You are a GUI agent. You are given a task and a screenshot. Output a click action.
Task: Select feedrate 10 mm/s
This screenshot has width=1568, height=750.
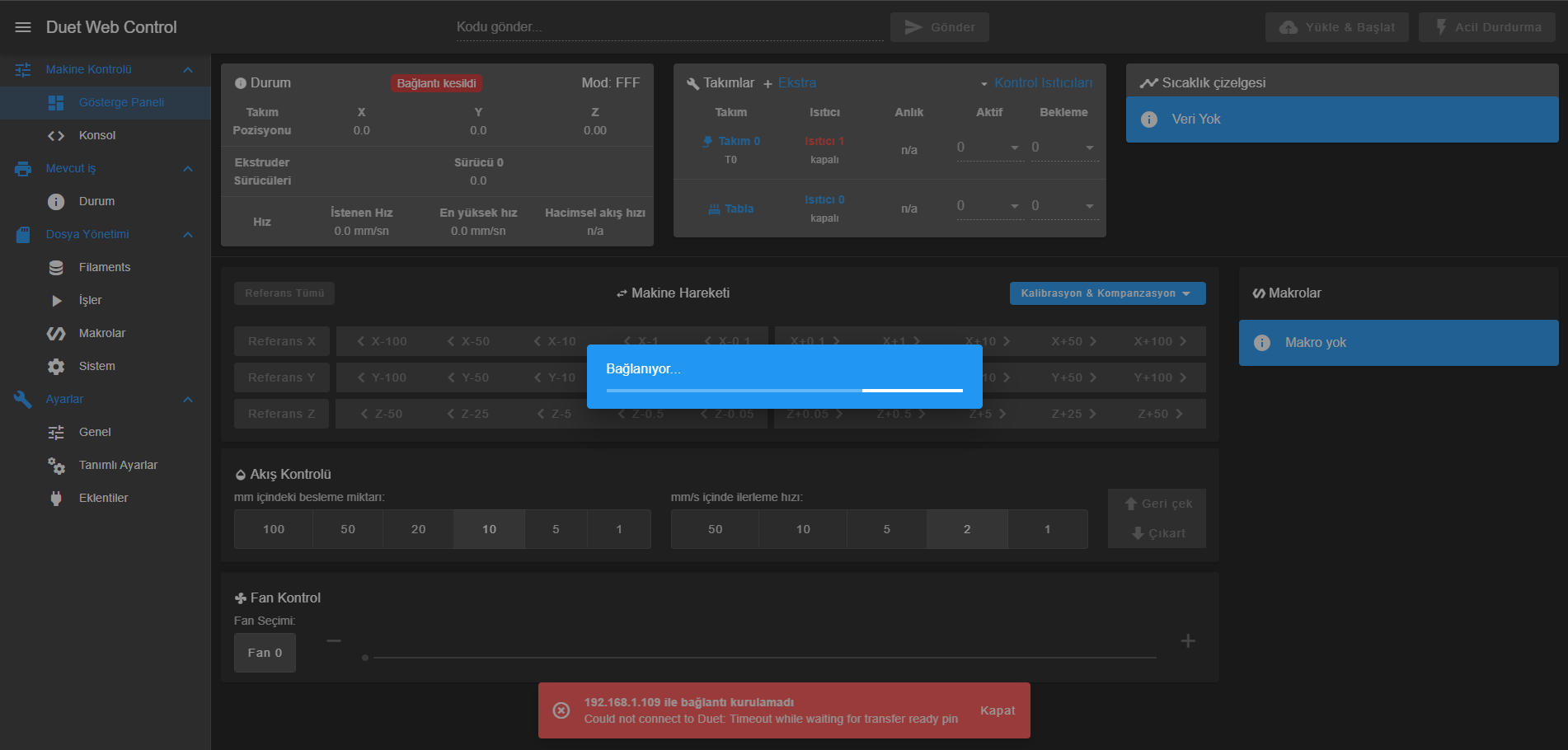point(803,529)
